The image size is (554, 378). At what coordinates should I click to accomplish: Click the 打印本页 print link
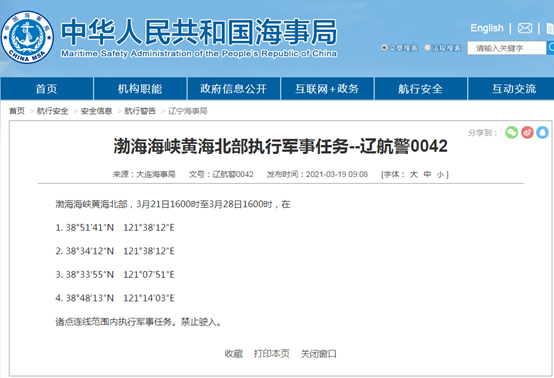pyautogui.click(x=272, y=354)
